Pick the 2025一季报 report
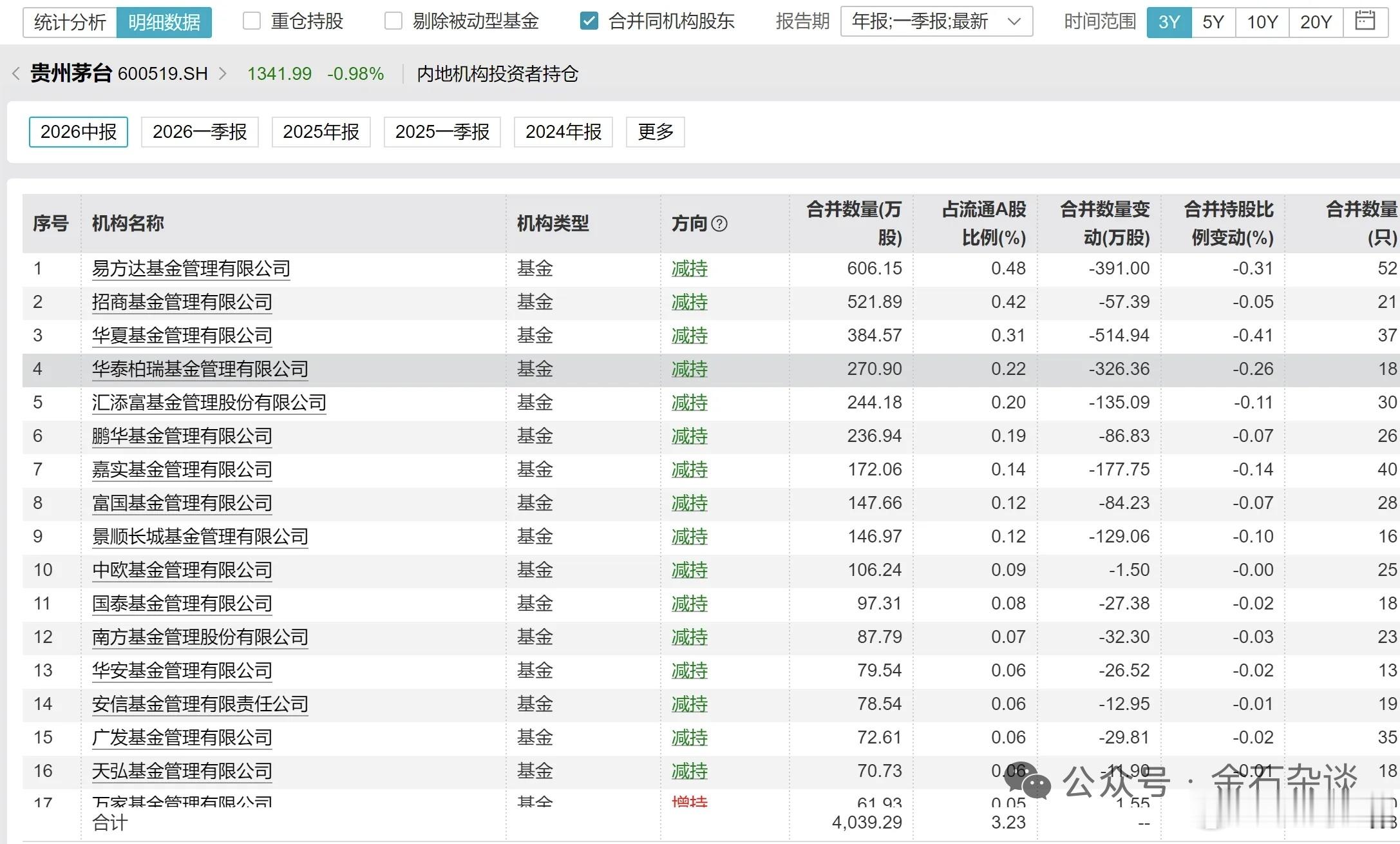This screenshot has height=844, width=1400. pyautogui.click(x=442, y=131)
